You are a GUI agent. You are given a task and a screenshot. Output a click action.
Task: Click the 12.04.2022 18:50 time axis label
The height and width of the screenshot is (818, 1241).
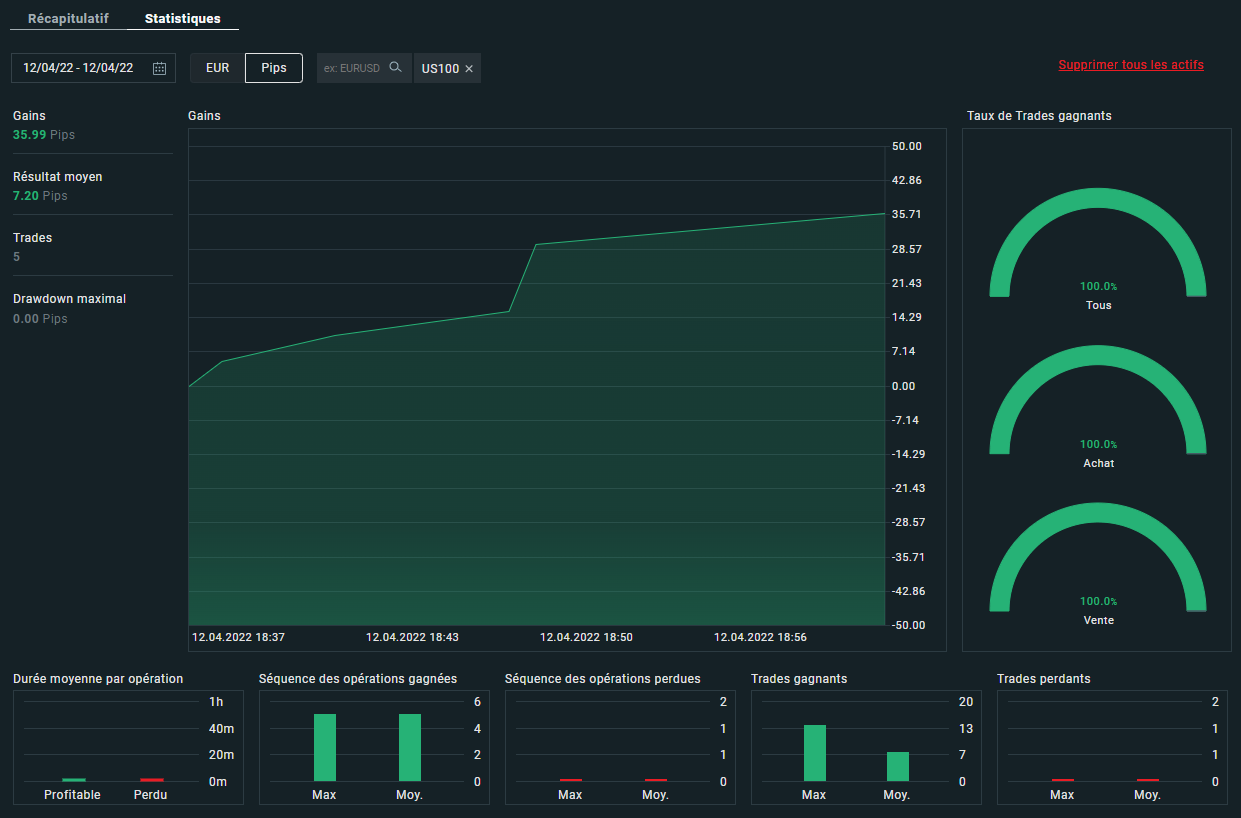pyautogui.click(x=586, y=637)
